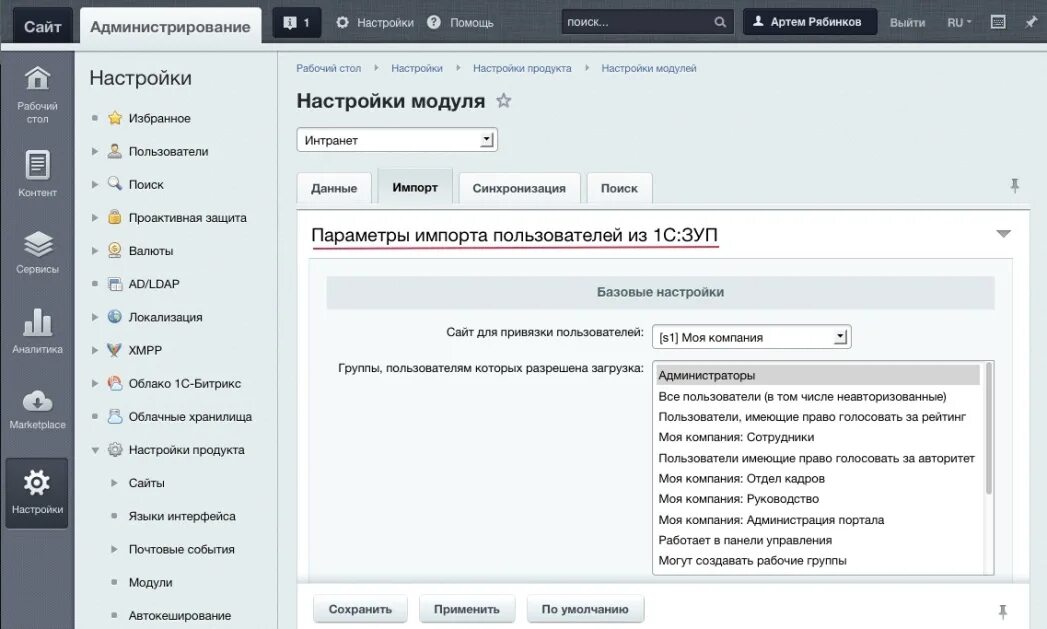Click the pin icon in bottom button bar
The image size is (1047, 629).
click(1002, 611)
